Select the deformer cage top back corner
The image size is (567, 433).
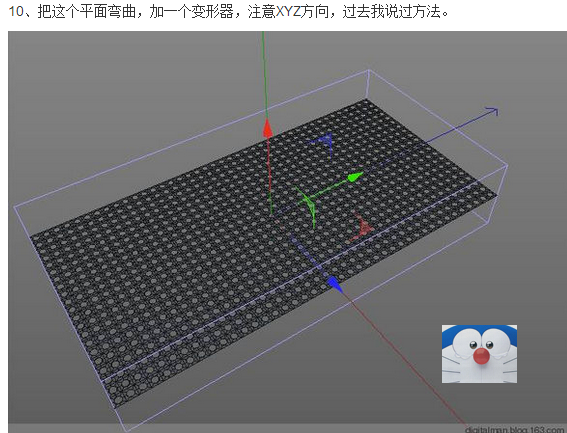(x=368, y=70)
